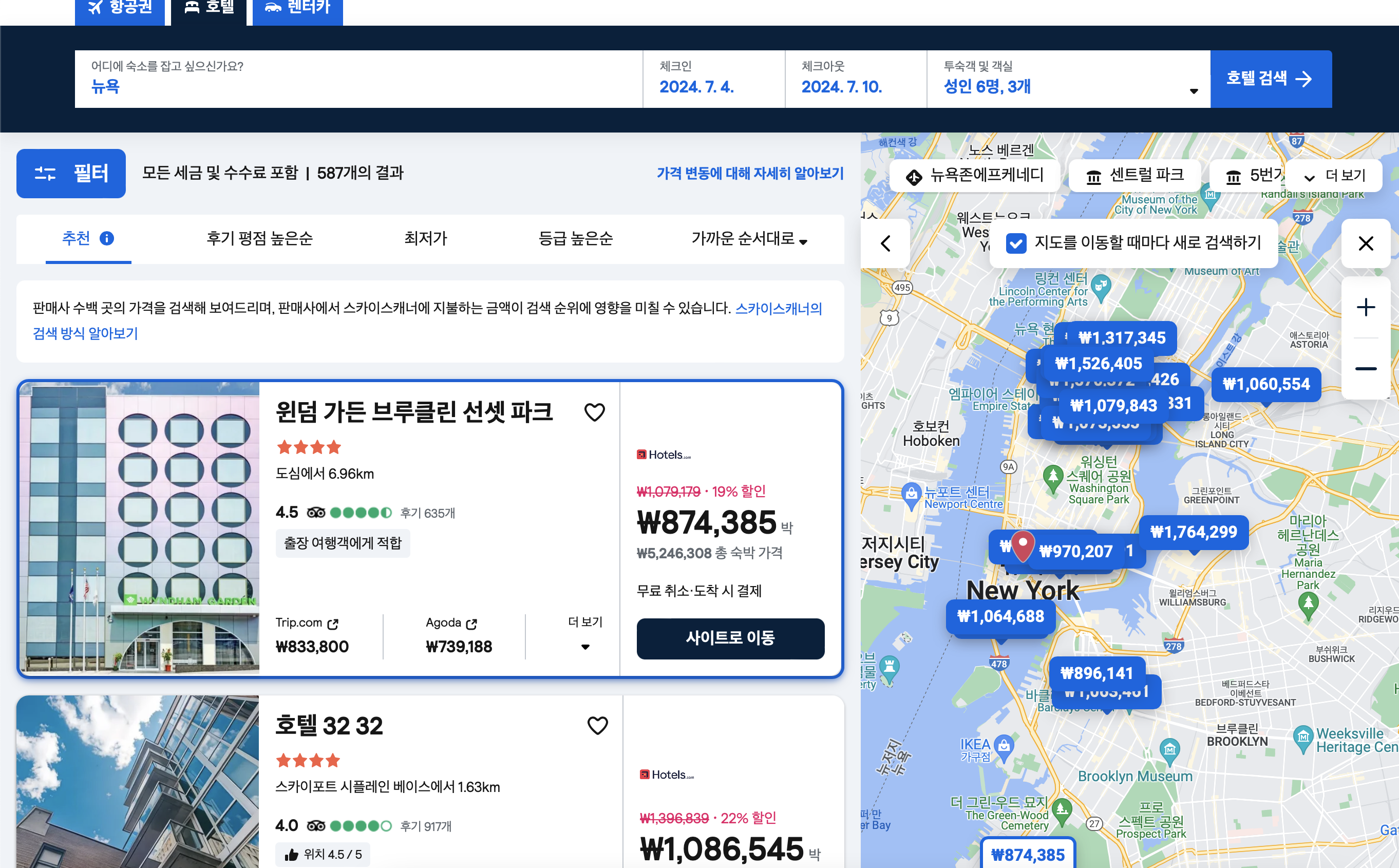Open 가까운 순서대로 sort dropdown
1399x868 pixels.
coord(749,239)
